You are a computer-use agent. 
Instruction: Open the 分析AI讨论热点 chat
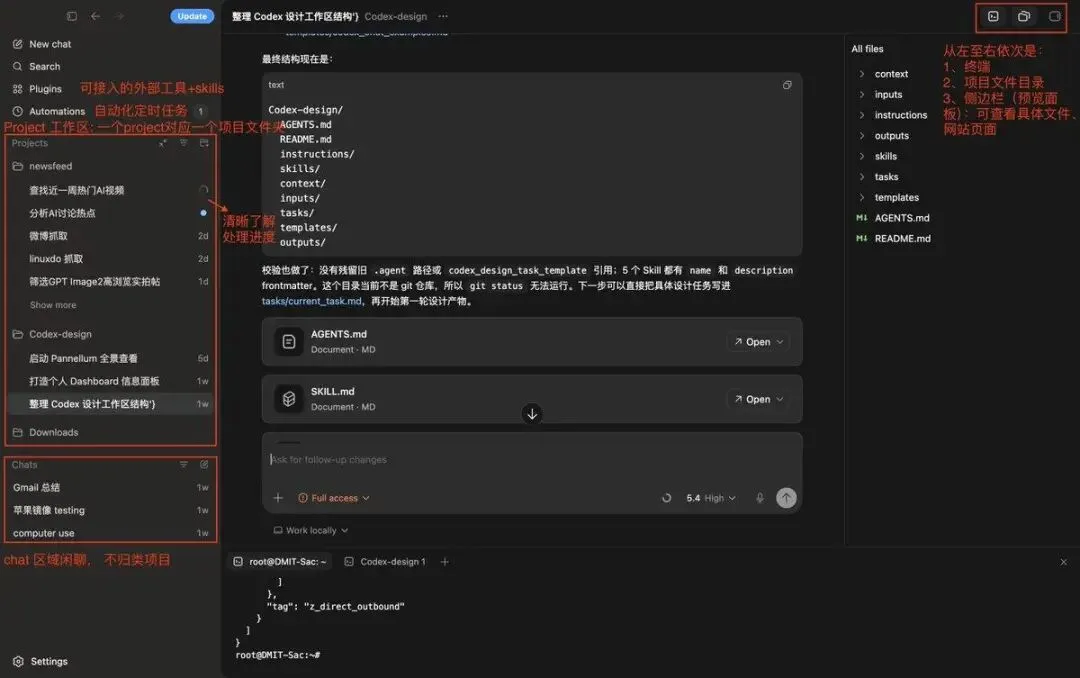(x=110, y=213)
